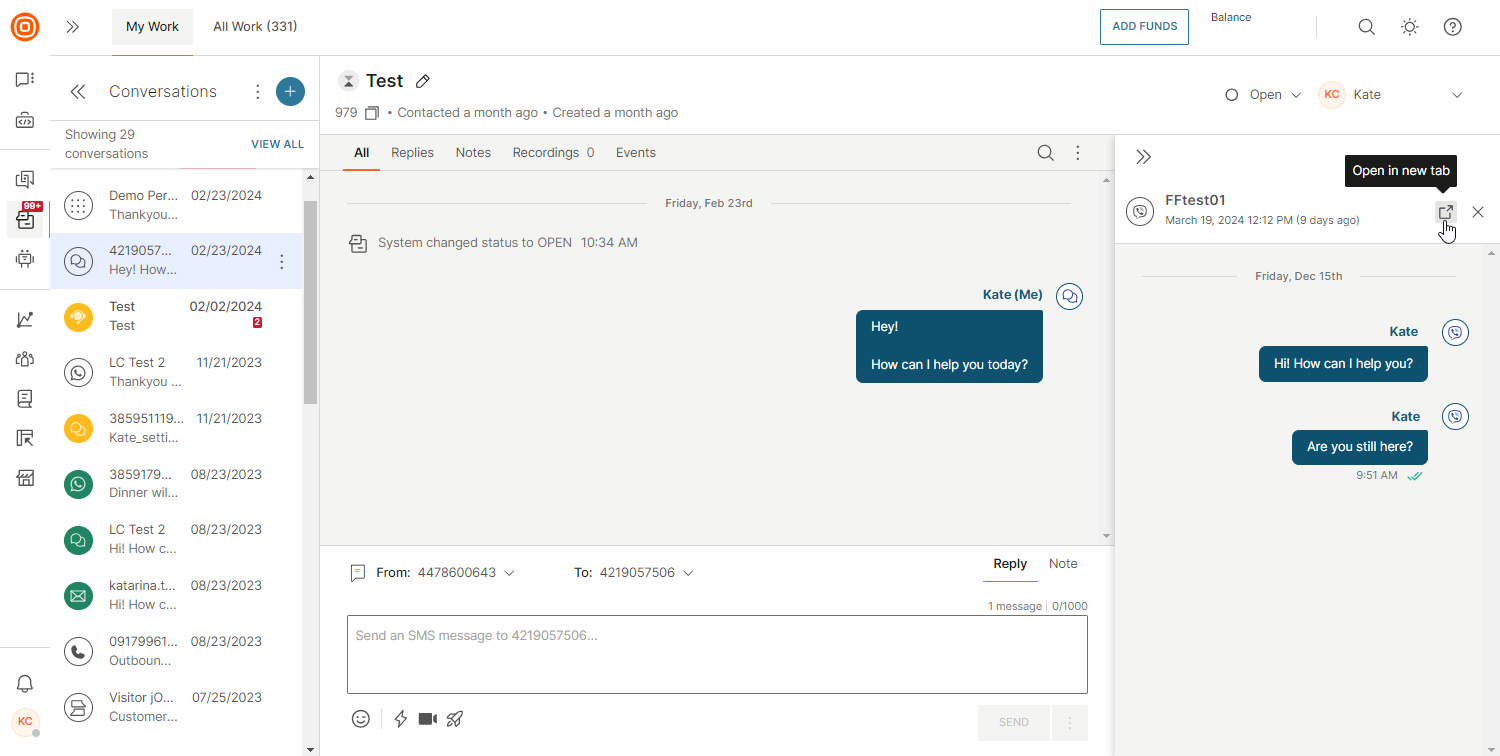Open the chatbot sidebar icon
Viewport: 1500px width, 756px height.
tap(25, 259)
